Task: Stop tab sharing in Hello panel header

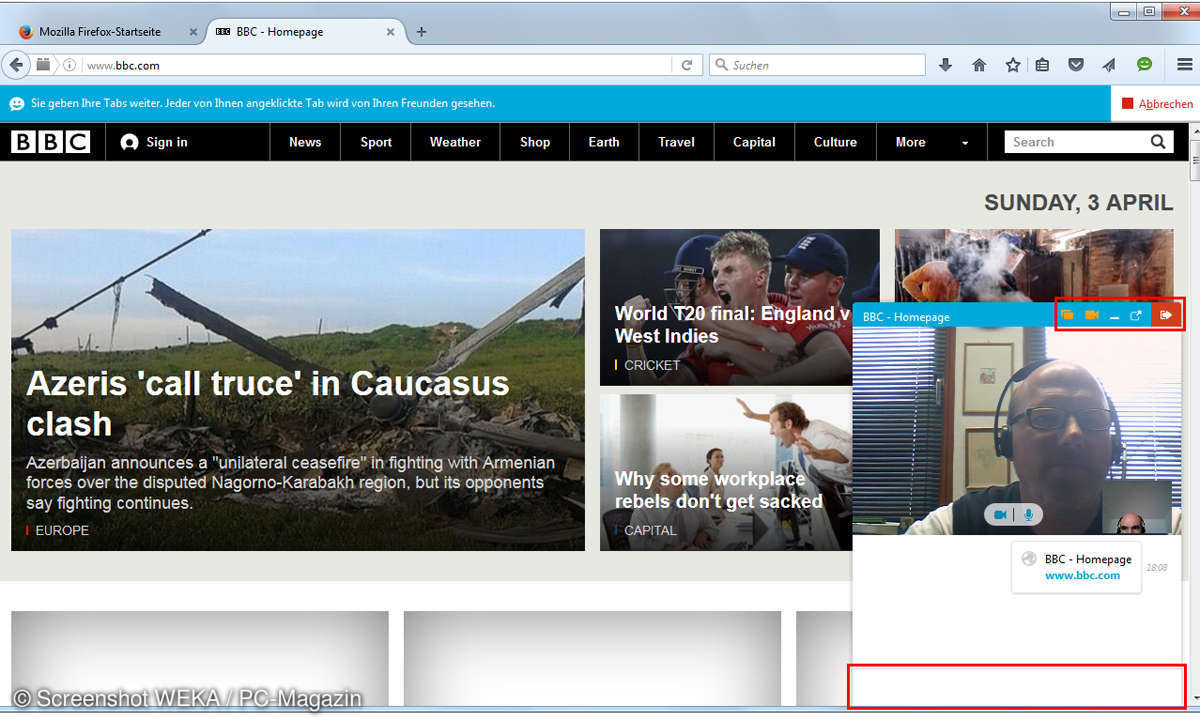Action: (1068, 315)
